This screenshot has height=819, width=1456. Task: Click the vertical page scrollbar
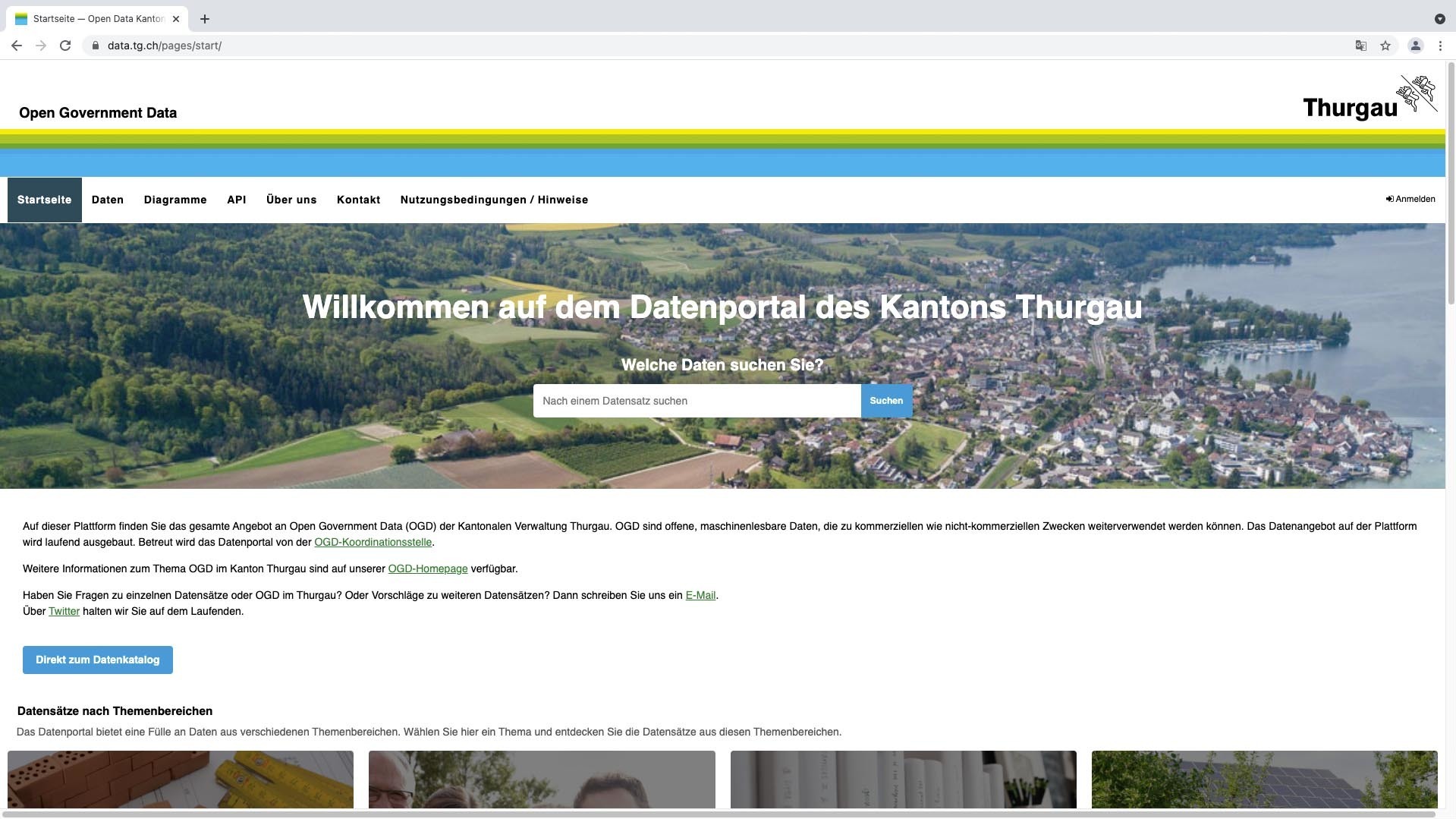pos(1451,184)
